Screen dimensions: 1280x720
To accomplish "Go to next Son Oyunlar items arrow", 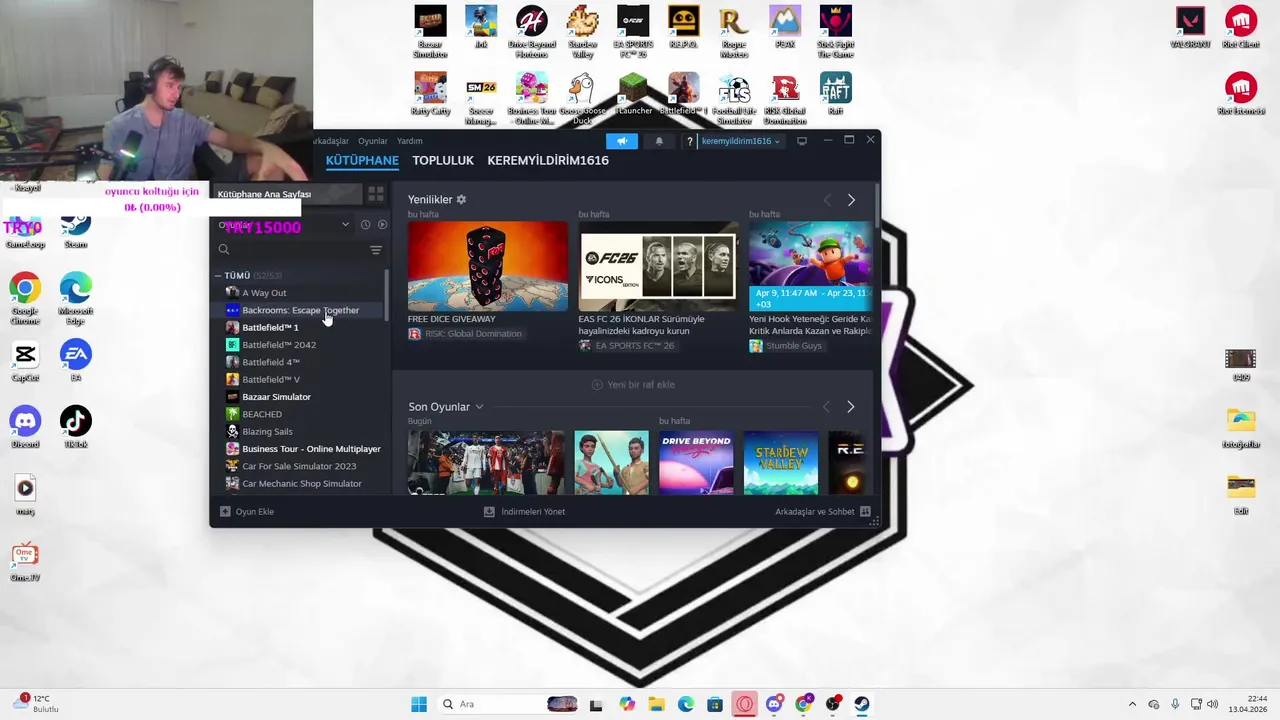I will [x=851, y=407].
